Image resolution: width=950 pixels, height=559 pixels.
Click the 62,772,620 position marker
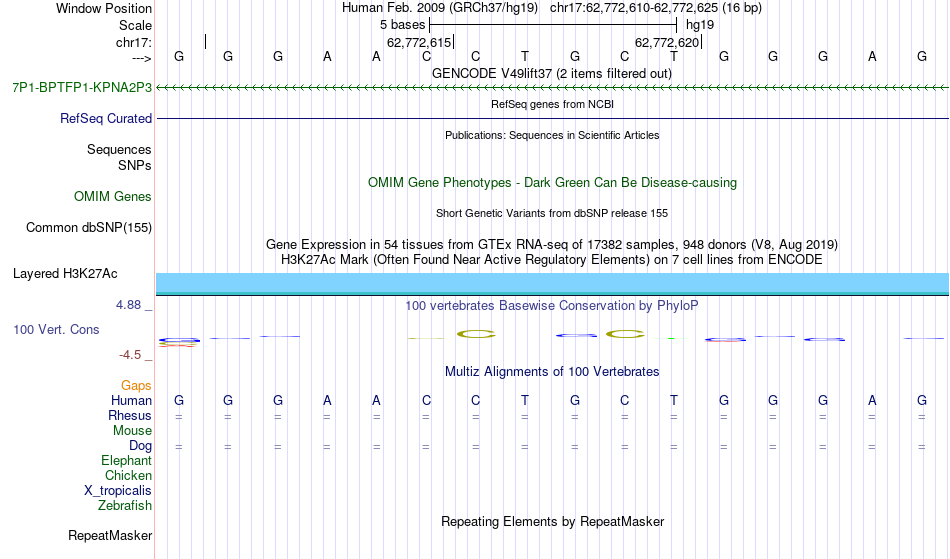click(x=668, y=42)
